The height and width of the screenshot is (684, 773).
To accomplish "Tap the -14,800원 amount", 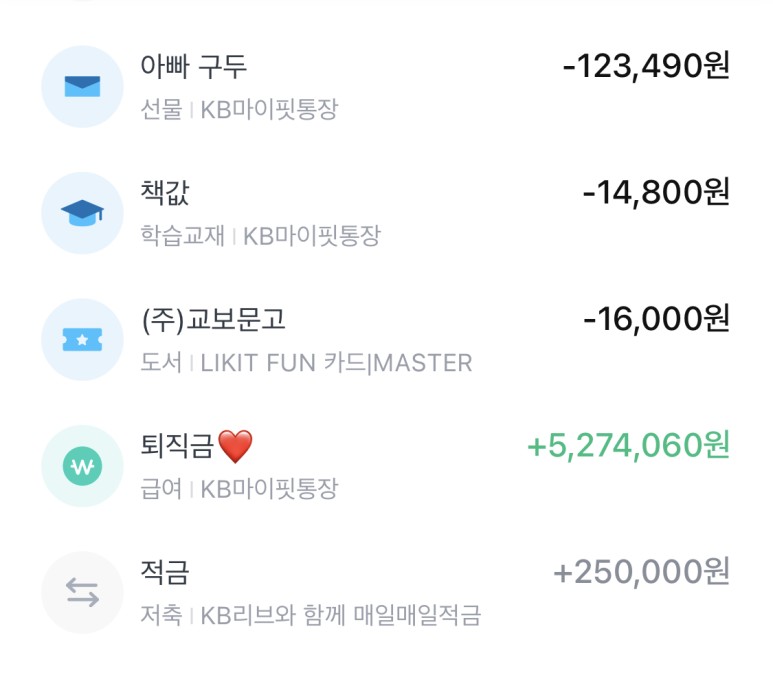I will pyautogui.click(x=656, y=193).
